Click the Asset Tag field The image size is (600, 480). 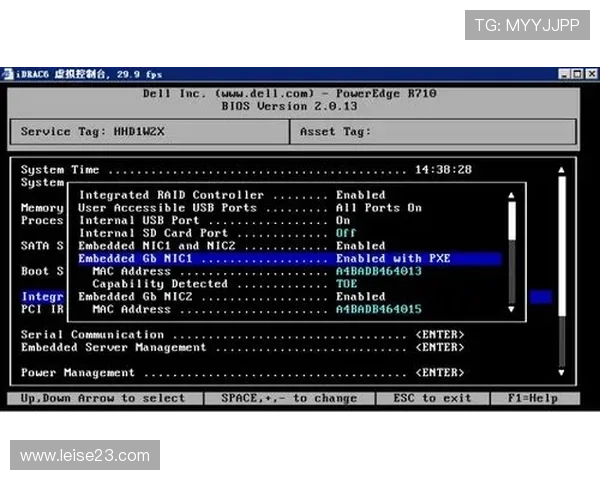[x=433, y=132]
